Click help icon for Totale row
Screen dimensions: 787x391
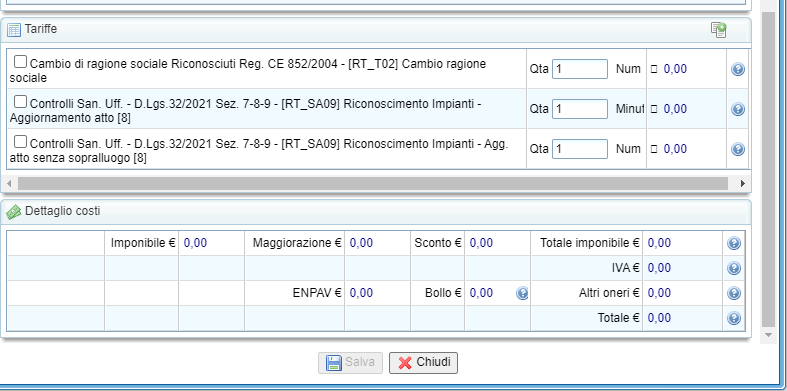[734, 318]
